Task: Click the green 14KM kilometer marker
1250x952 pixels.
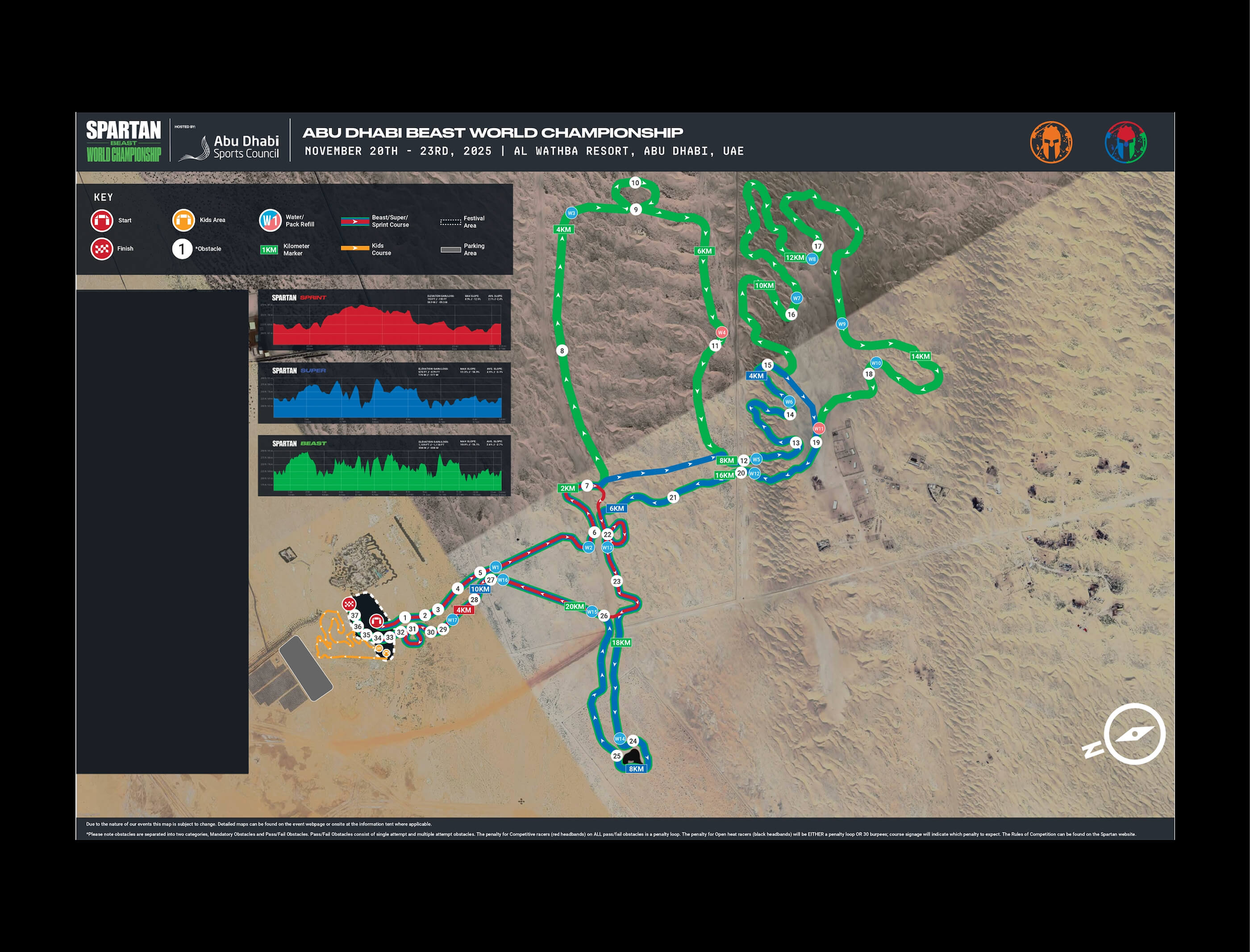Action: (x=920, y=357)
